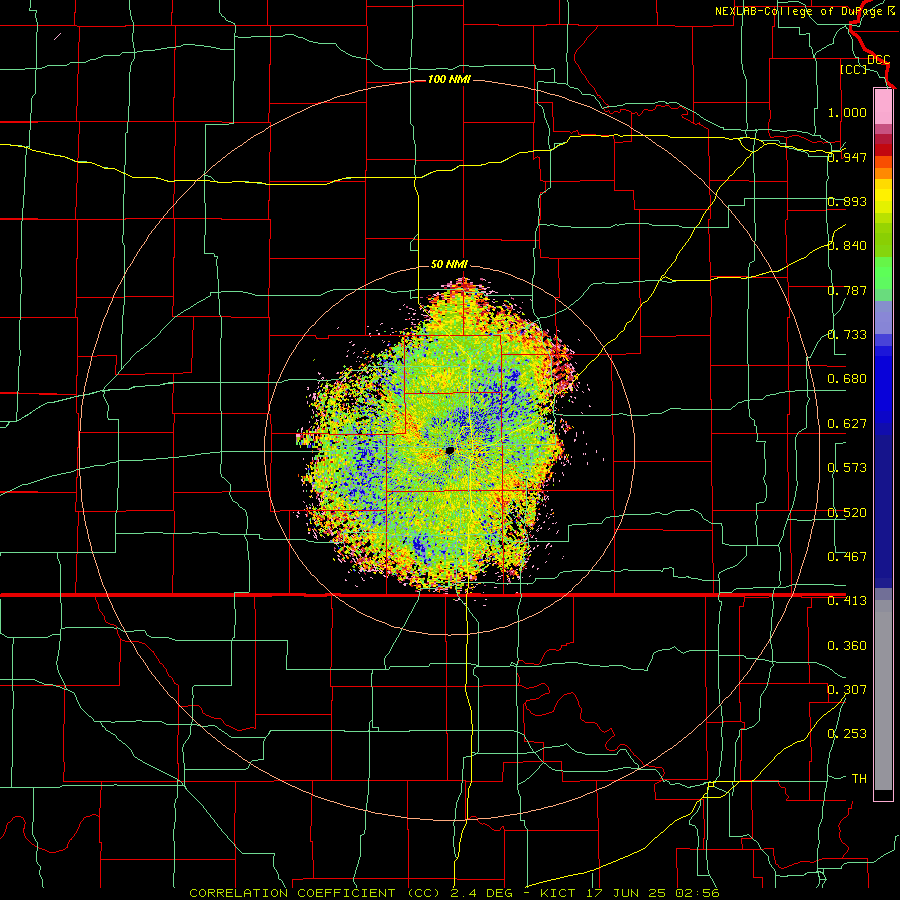The height and width of the screenshot is (900, 900).
Task: Click the 50 NMI range ring label
Action: (449, 264)
